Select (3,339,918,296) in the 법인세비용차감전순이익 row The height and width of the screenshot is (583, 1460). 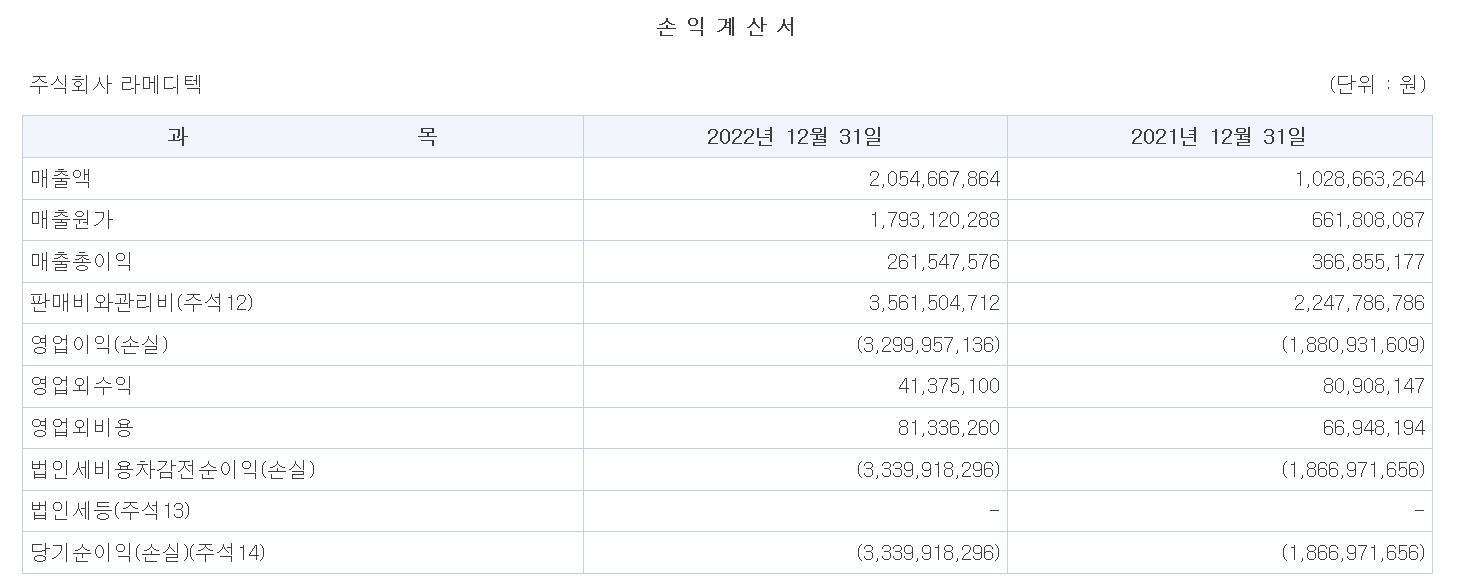(928, 469)
